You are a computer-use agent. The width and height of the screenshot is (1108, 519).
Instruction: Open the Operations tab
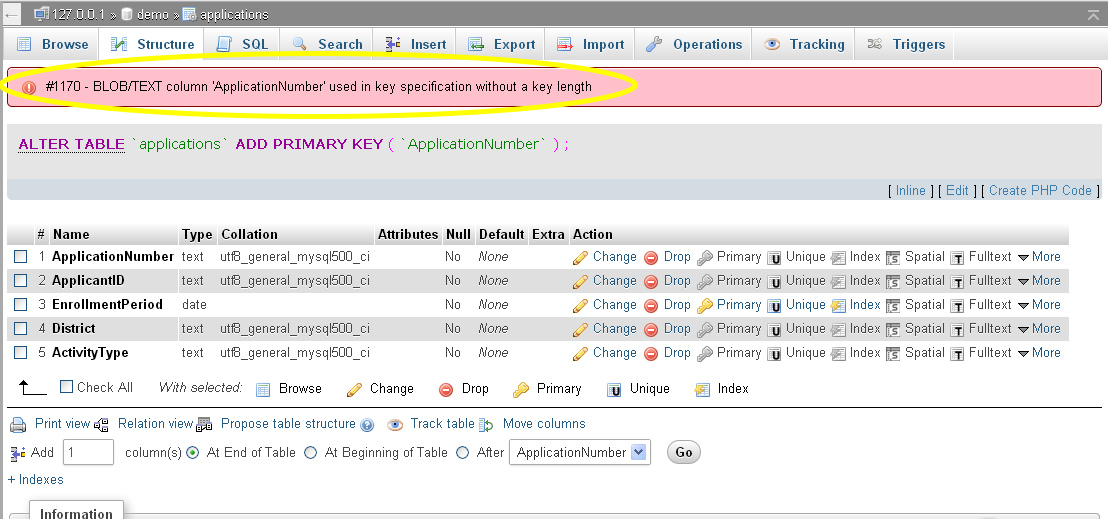(693, 44)
